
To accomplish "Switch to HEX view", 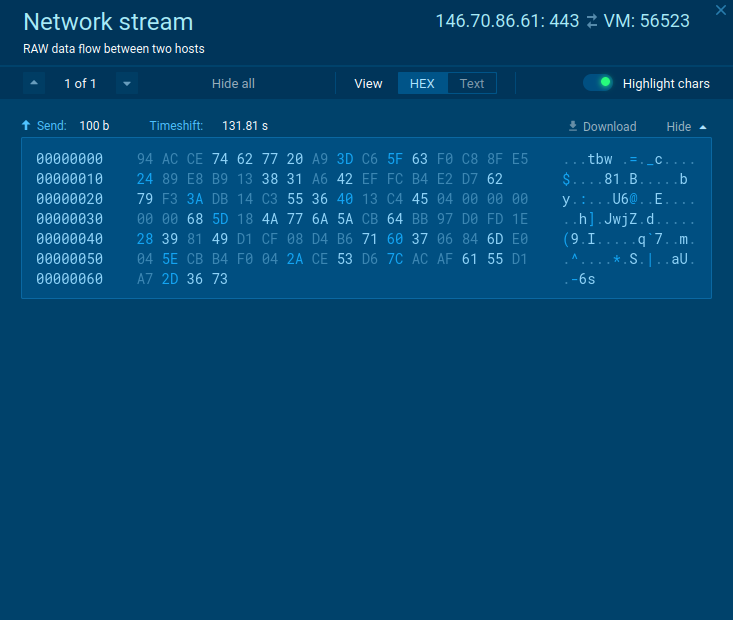I will pos(422,83).
